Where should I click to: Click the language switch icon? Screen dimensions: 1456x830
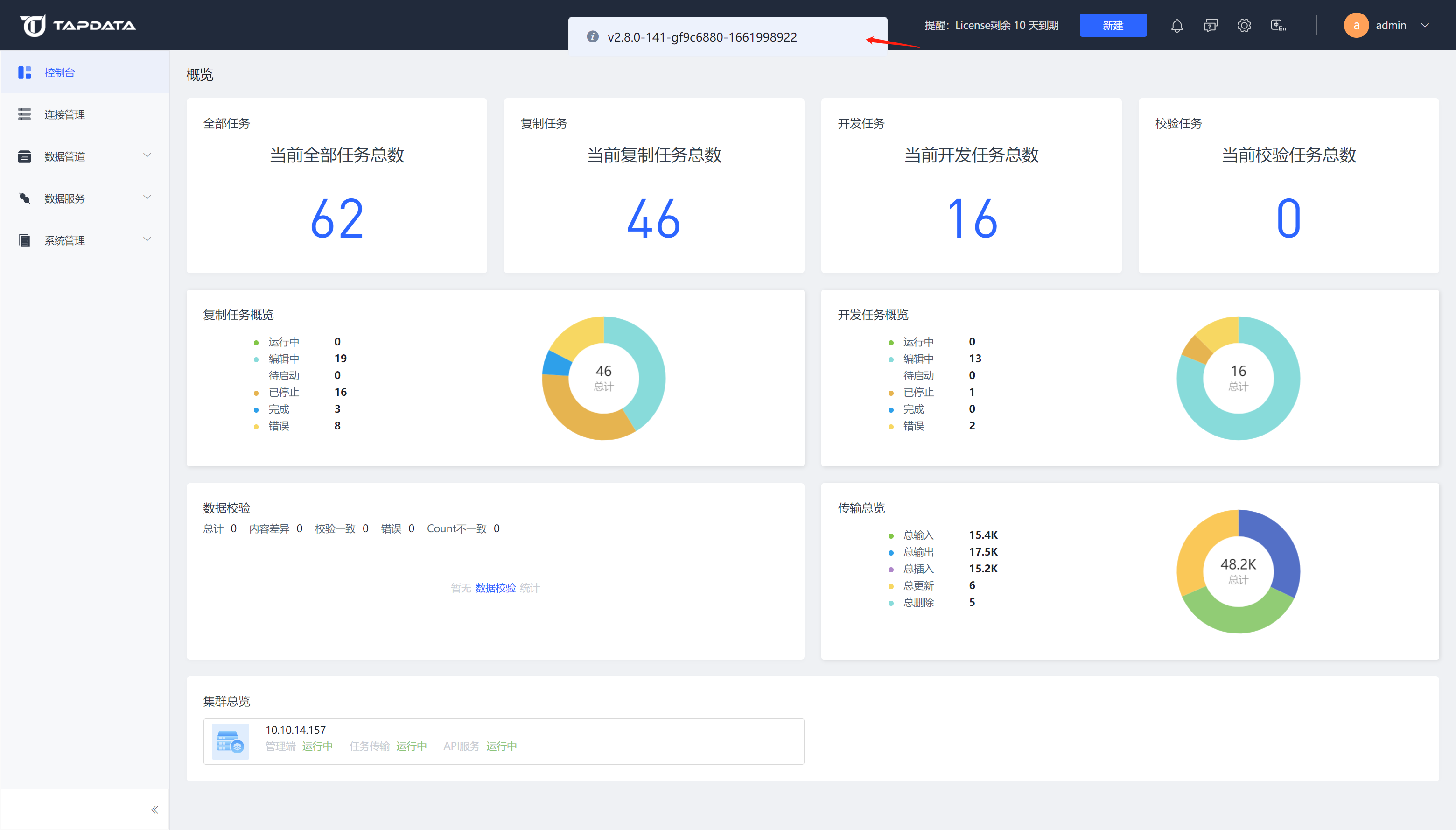point(1278,26)
